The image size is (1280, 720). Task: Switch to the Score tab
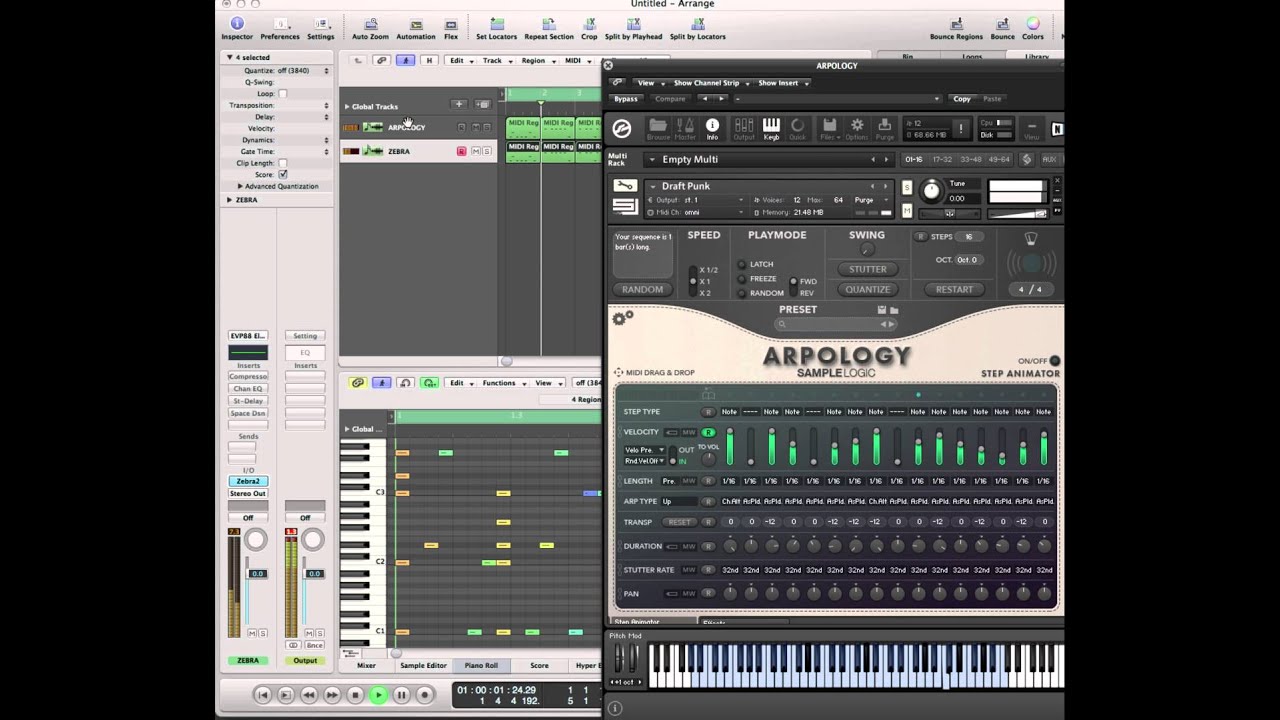tap(539, 665)
